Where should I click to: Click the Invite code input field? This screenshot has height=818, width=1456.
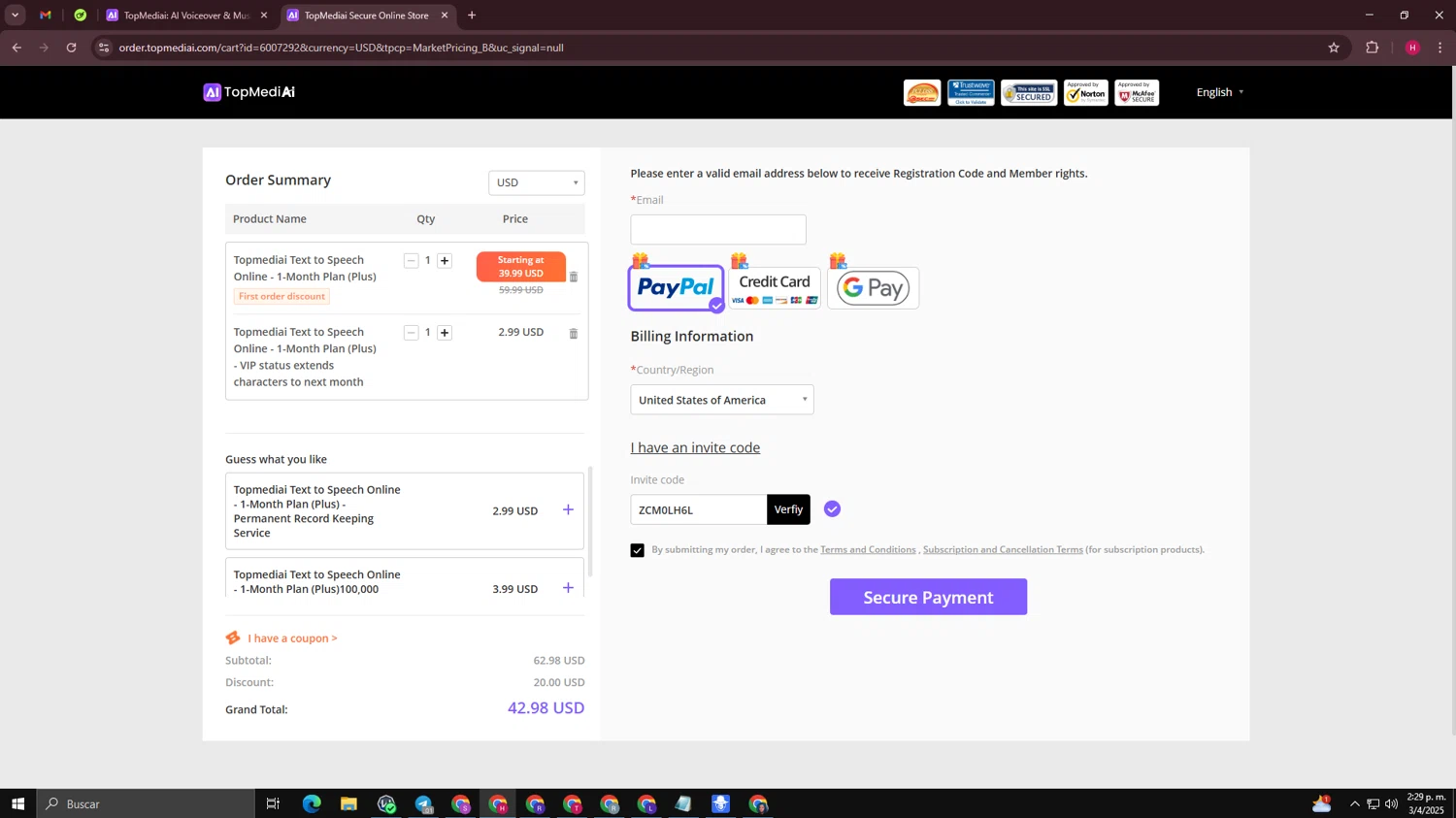(x=699, y=509)
